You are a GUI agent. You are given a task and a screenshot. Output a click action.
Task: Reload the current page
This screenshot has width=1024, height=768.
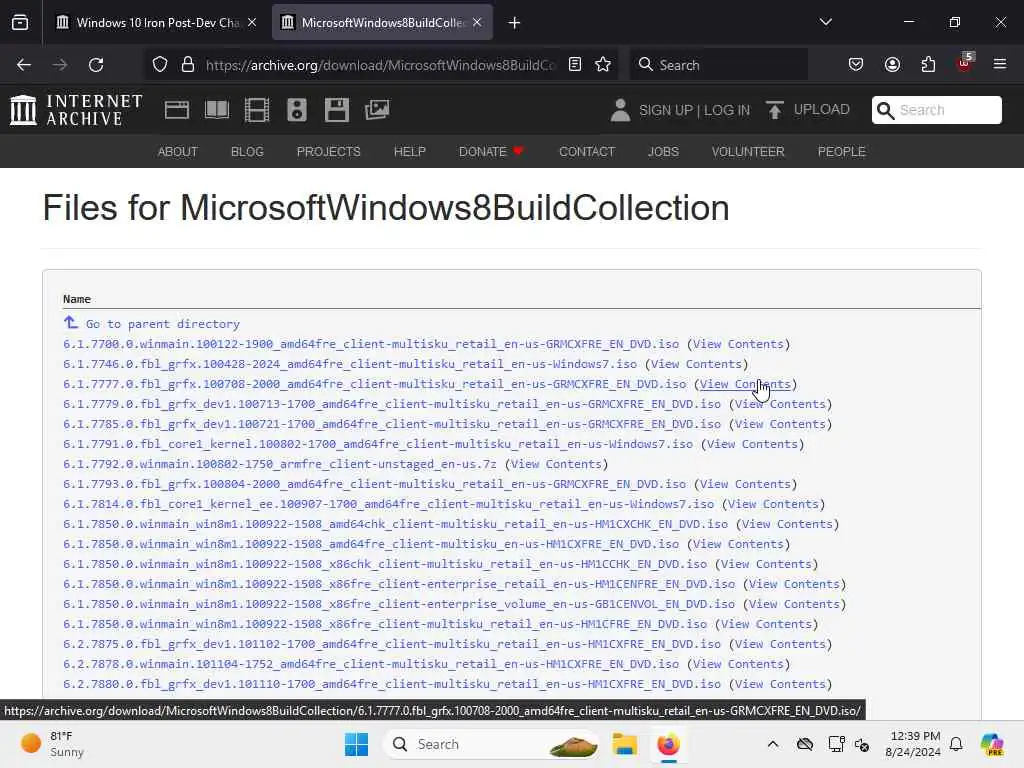[96, 65]
